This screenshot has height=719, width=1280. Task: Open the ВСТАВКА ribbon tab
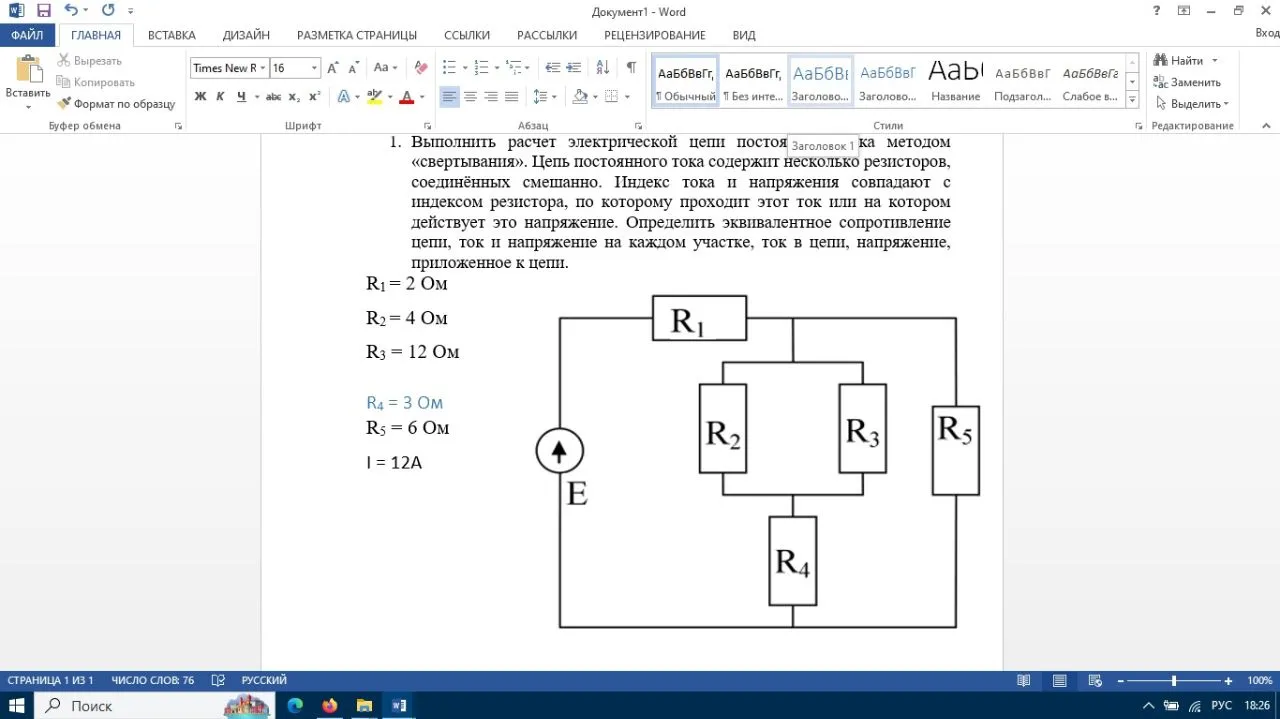[x=171, y=35]
